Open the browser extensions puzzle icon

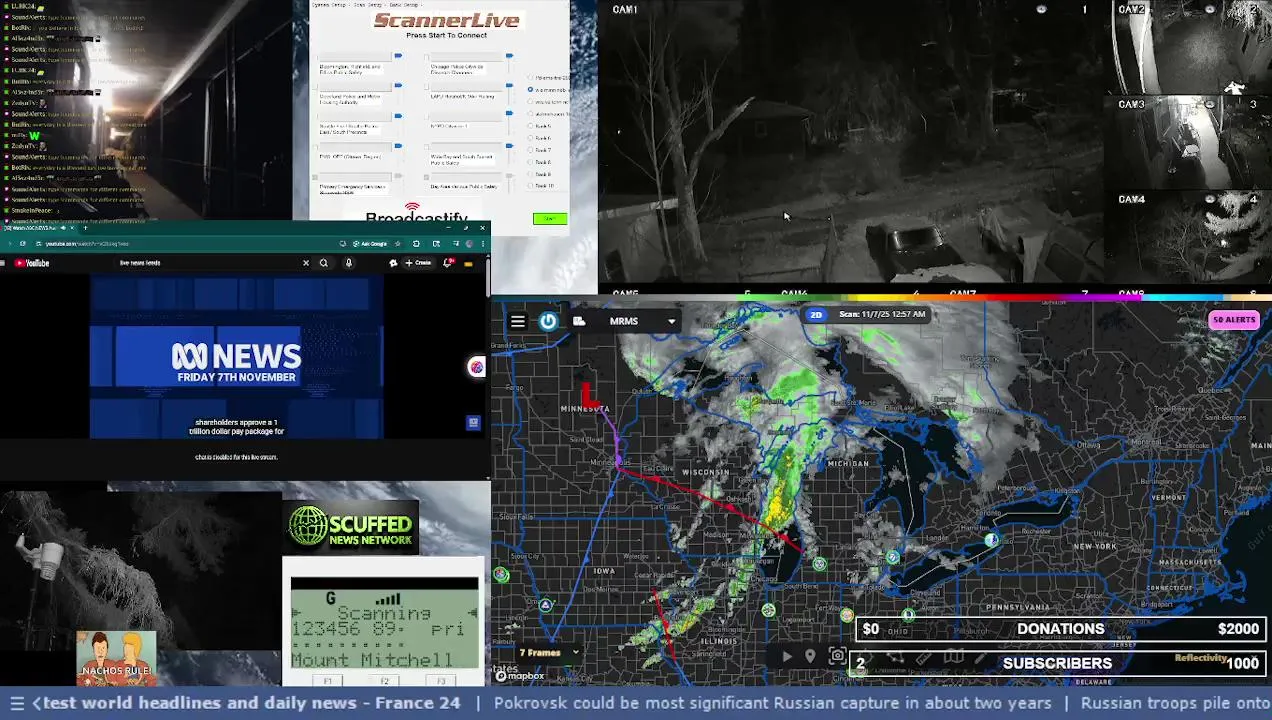[416, 244]
